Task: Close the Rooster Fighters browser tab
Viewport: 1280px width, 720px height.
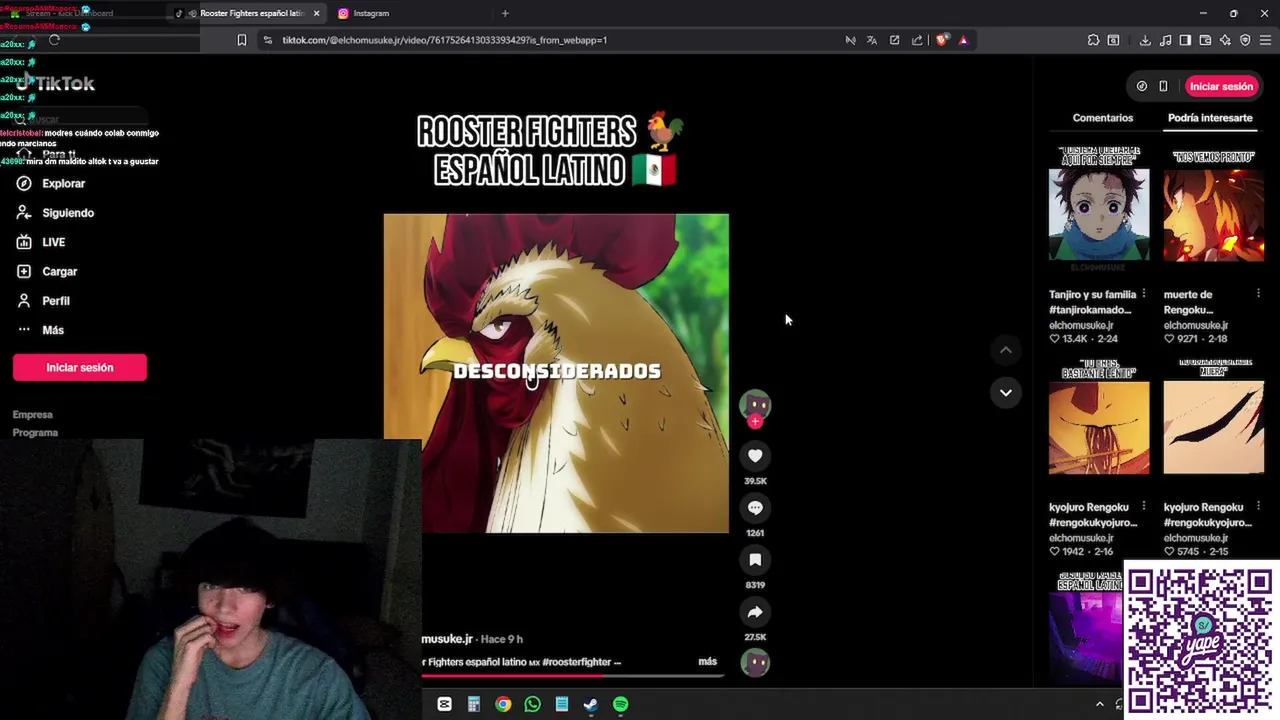Action: pos(317,13)
